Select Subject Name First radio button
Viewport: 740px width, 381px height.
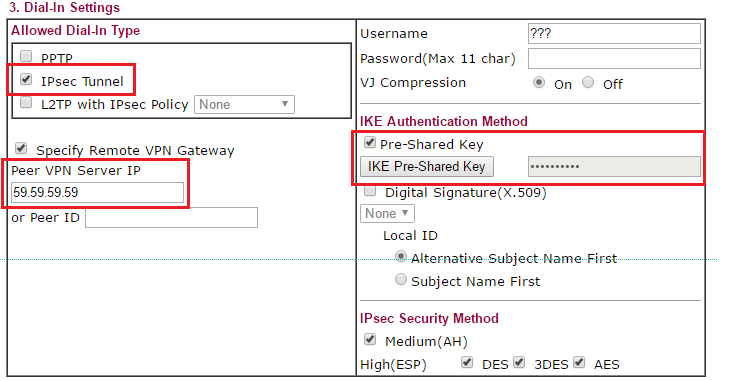point(401,279)
